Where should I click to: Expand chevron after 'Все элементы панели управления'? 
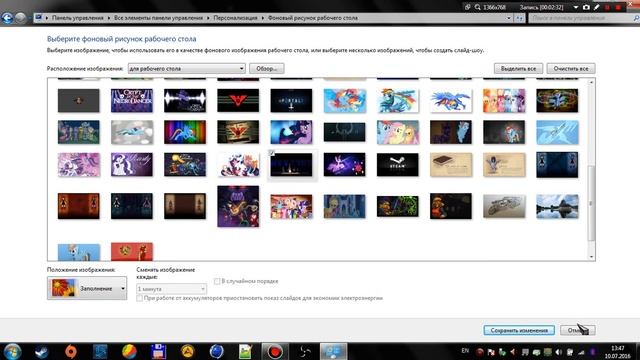pos(208,18)
